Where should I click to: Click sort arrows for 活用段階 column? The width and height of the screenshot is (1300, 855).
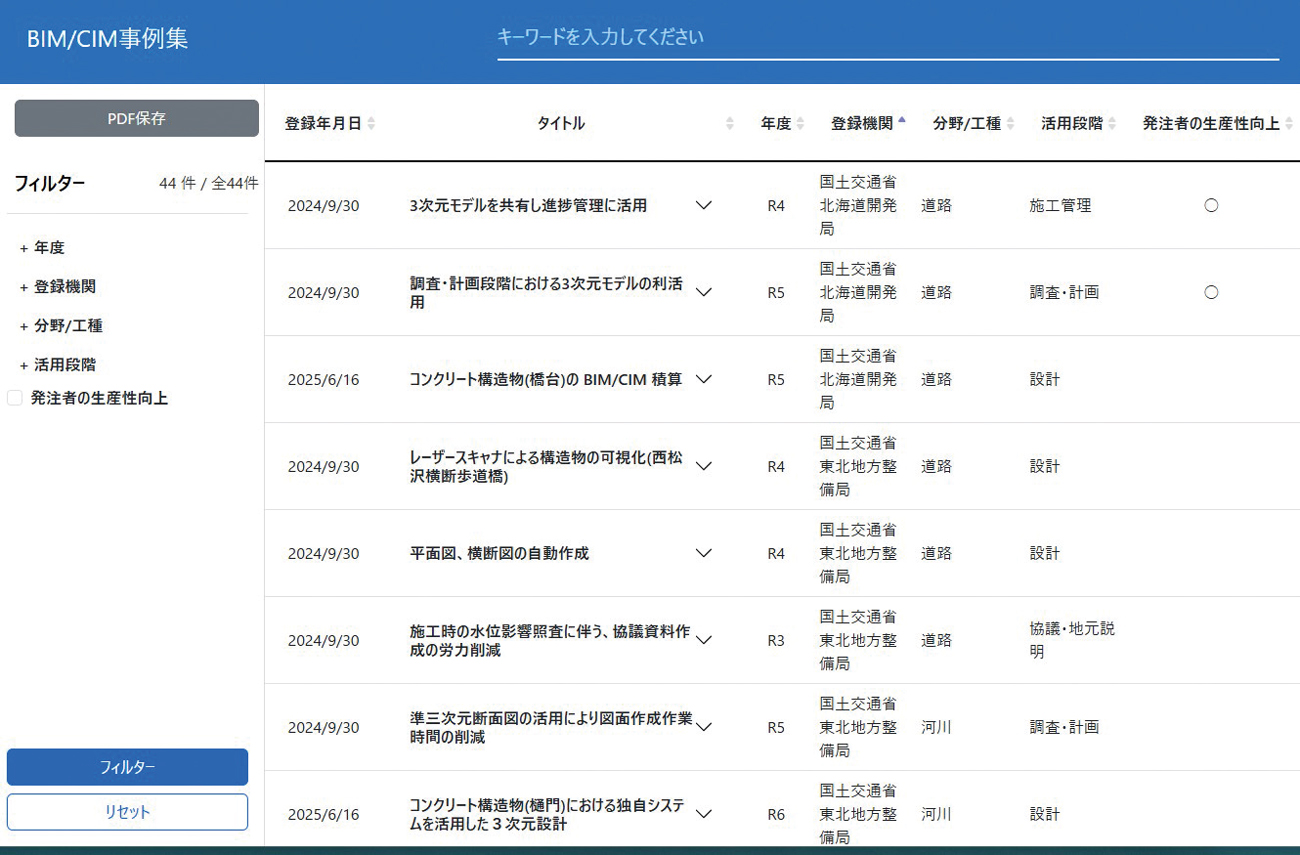click(1112, 124)
